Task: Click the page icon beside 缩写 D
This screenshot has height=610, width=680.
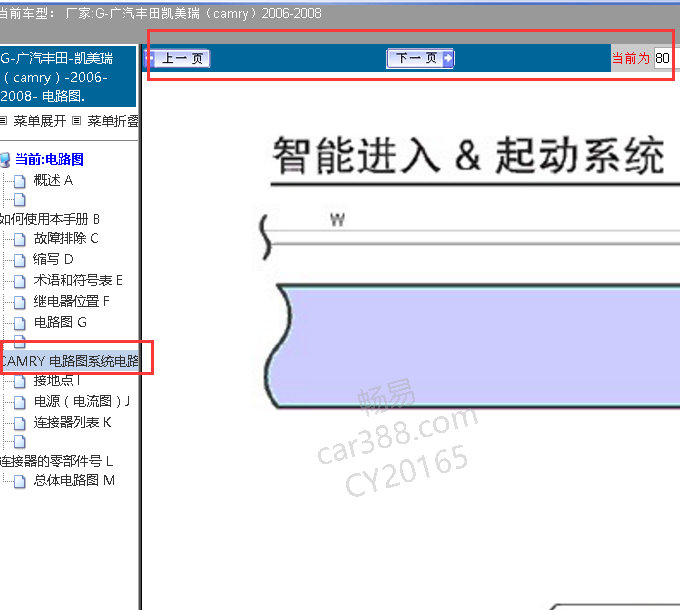Action: click(20, 260)
